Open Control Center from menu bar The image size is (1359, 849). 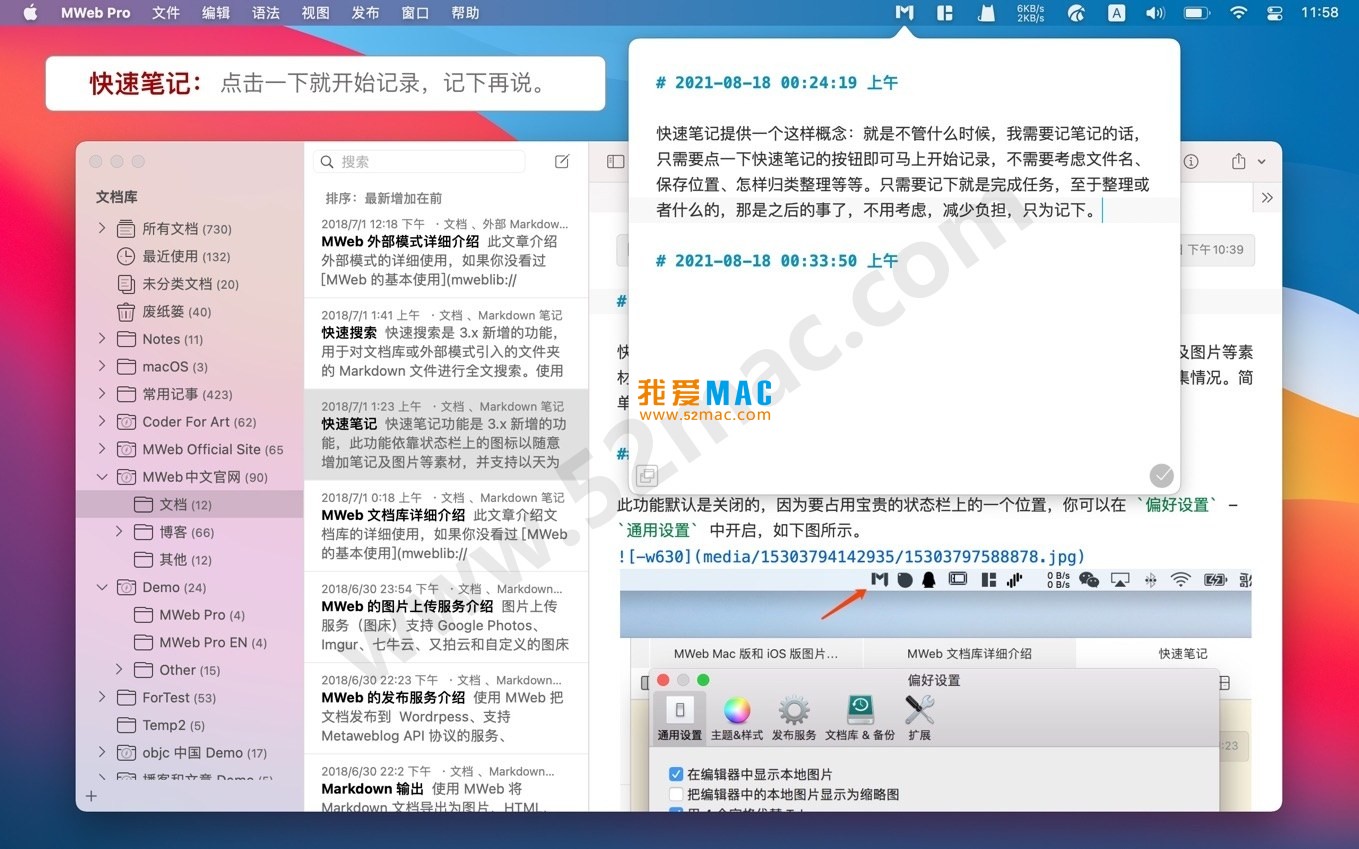tap(1275, 13)
